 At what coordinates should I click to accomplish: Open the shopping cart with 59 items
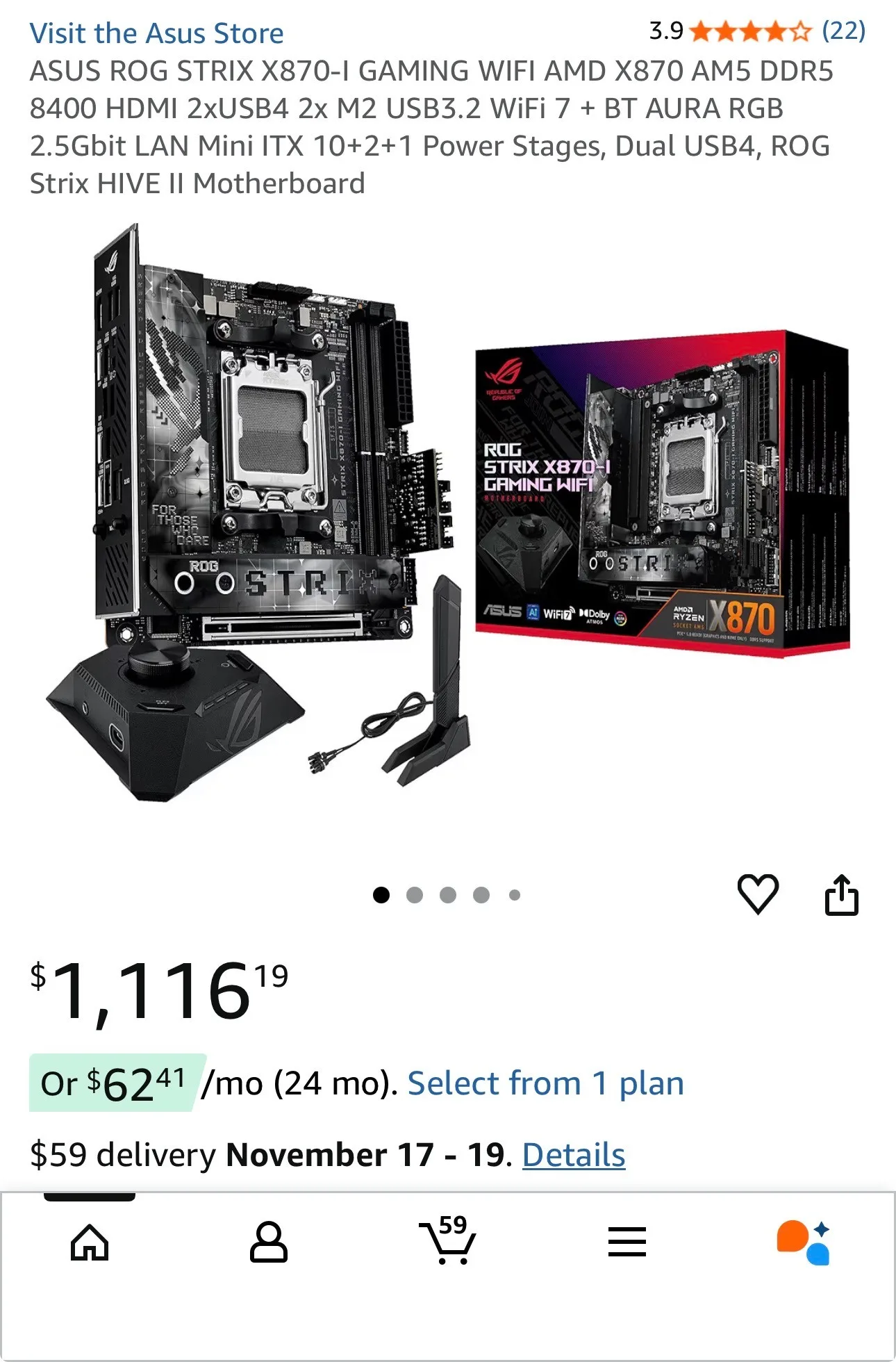[x=448, y=1240]
